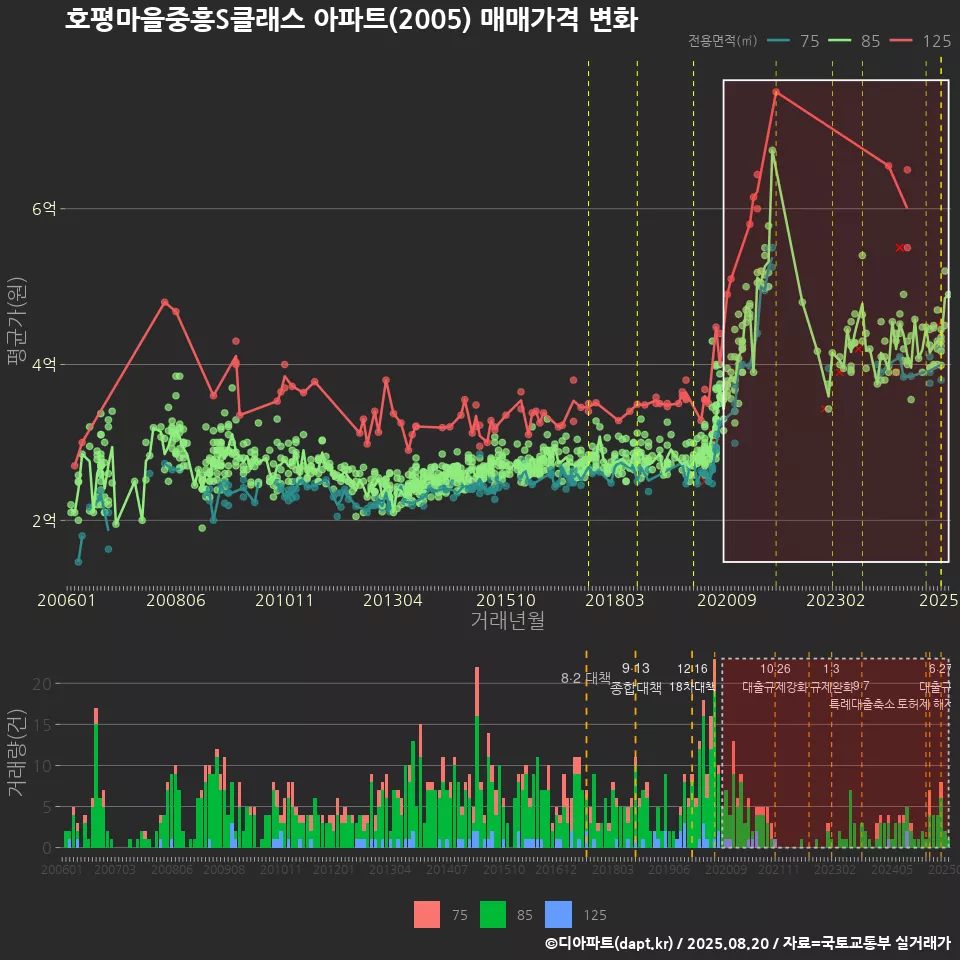Click the 12·16 policy date label
Screen dimensions: 960x960
(x=692, y=669)
